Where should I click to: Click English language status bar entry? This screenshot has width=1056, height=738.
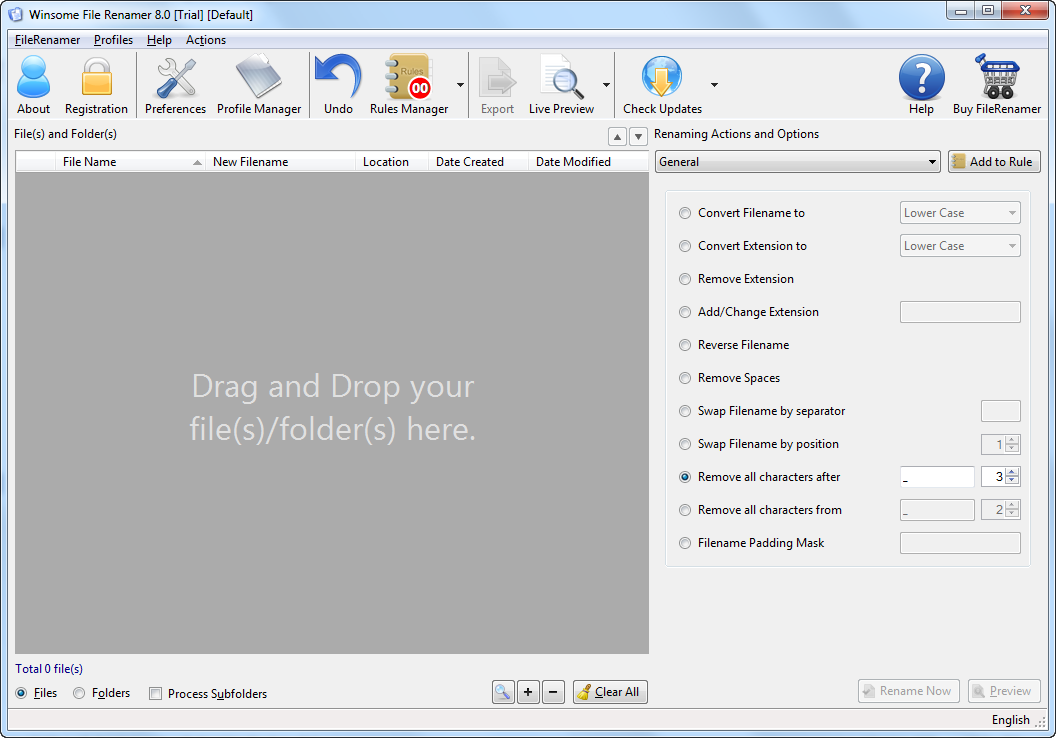pyautogui.click(x=1010, y=720)
